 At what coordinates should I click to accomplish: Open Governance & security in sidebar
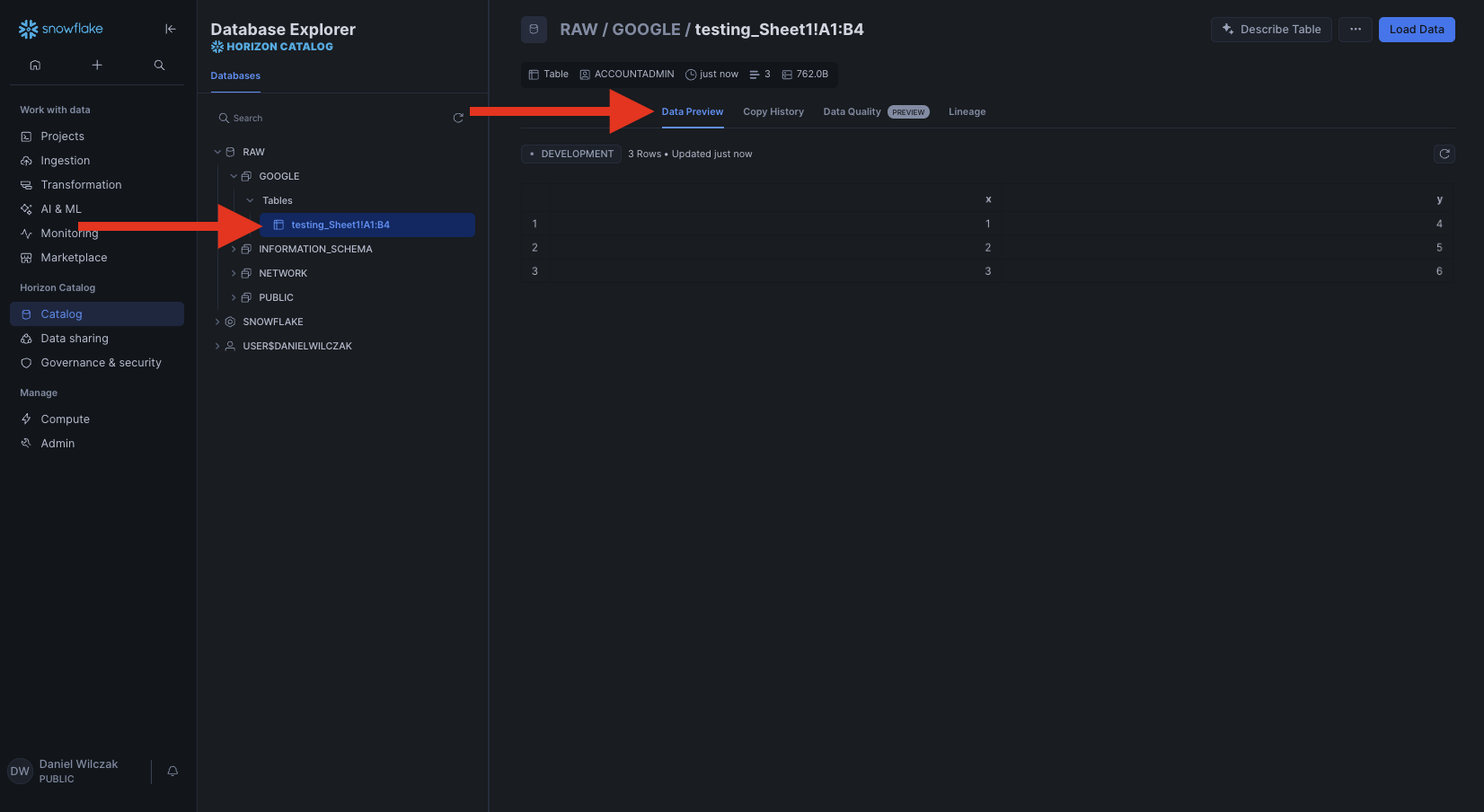(x=101, y=363)
